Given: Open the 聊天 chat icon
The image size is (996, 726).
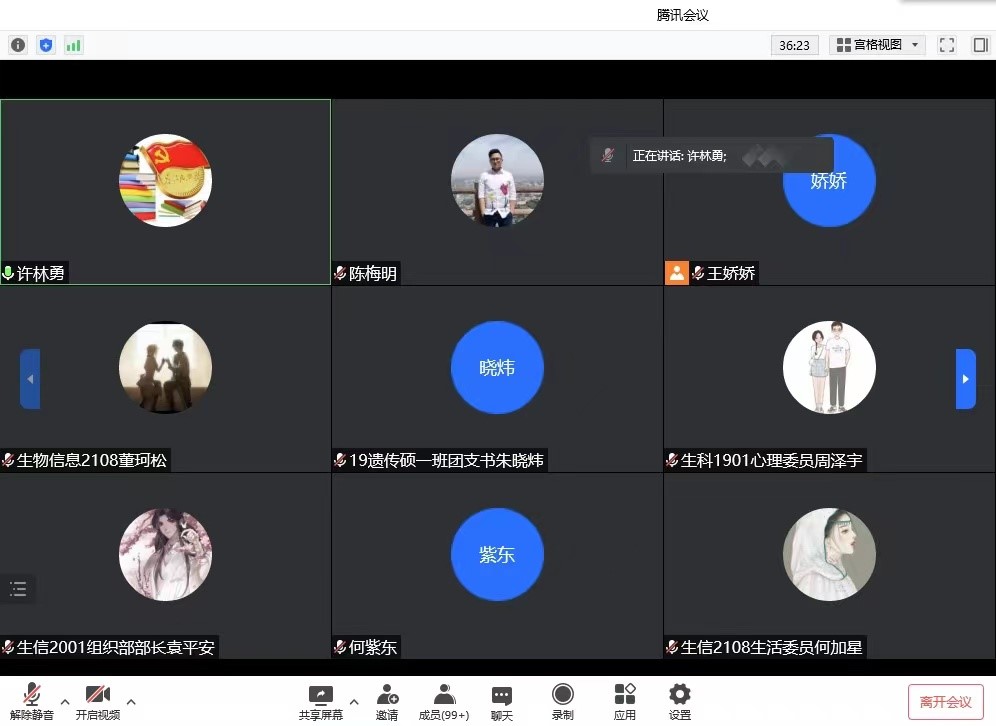Looking at the screenshot, I should (x=502, y=701).
